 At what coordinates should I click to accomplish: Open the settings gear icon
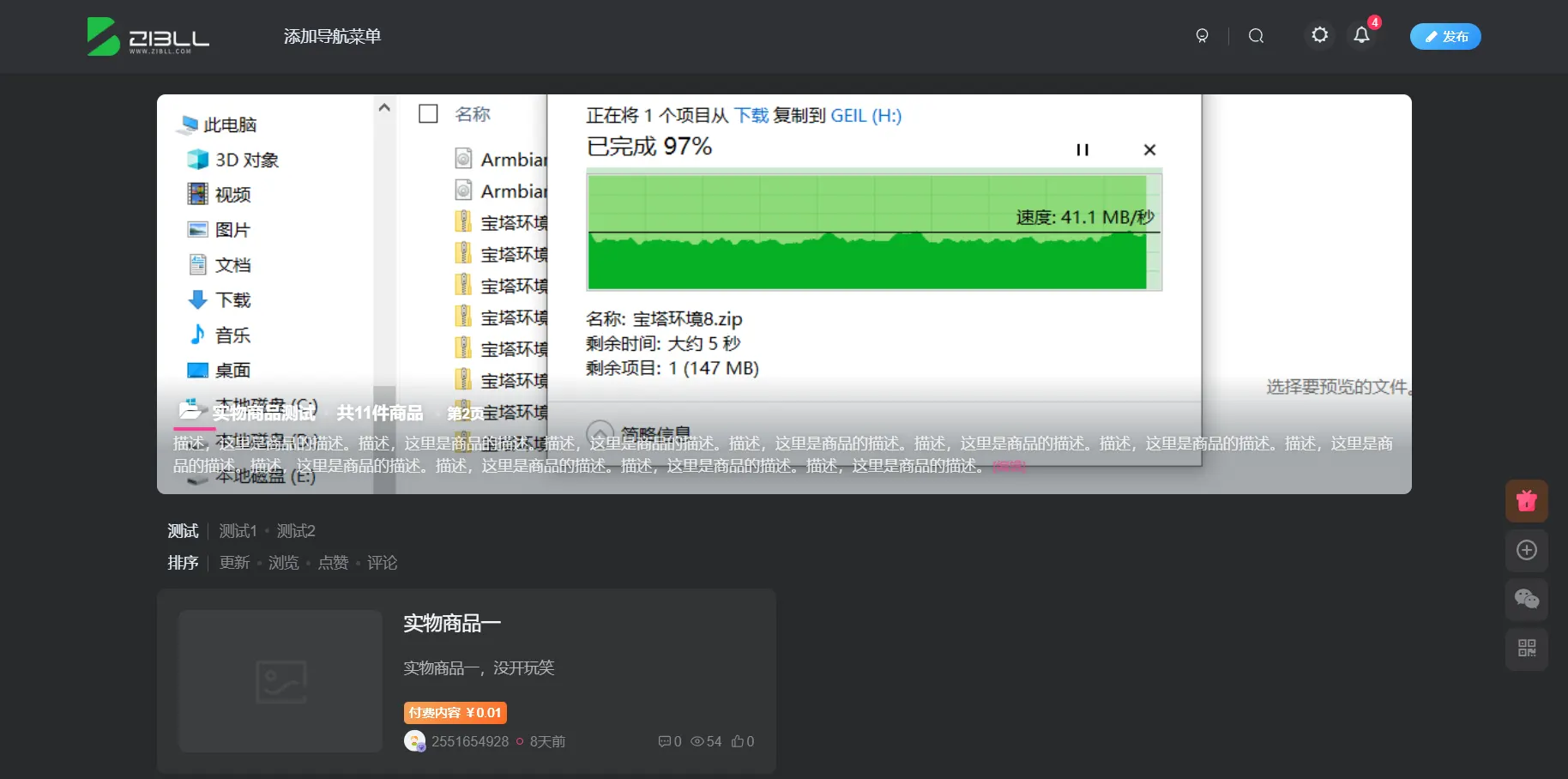coord(1320,35)
